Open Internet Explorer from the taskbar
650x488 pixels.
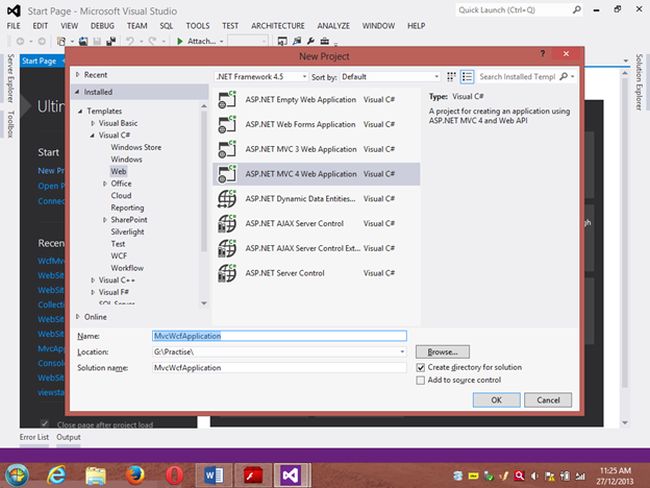[x=56, y=475]
